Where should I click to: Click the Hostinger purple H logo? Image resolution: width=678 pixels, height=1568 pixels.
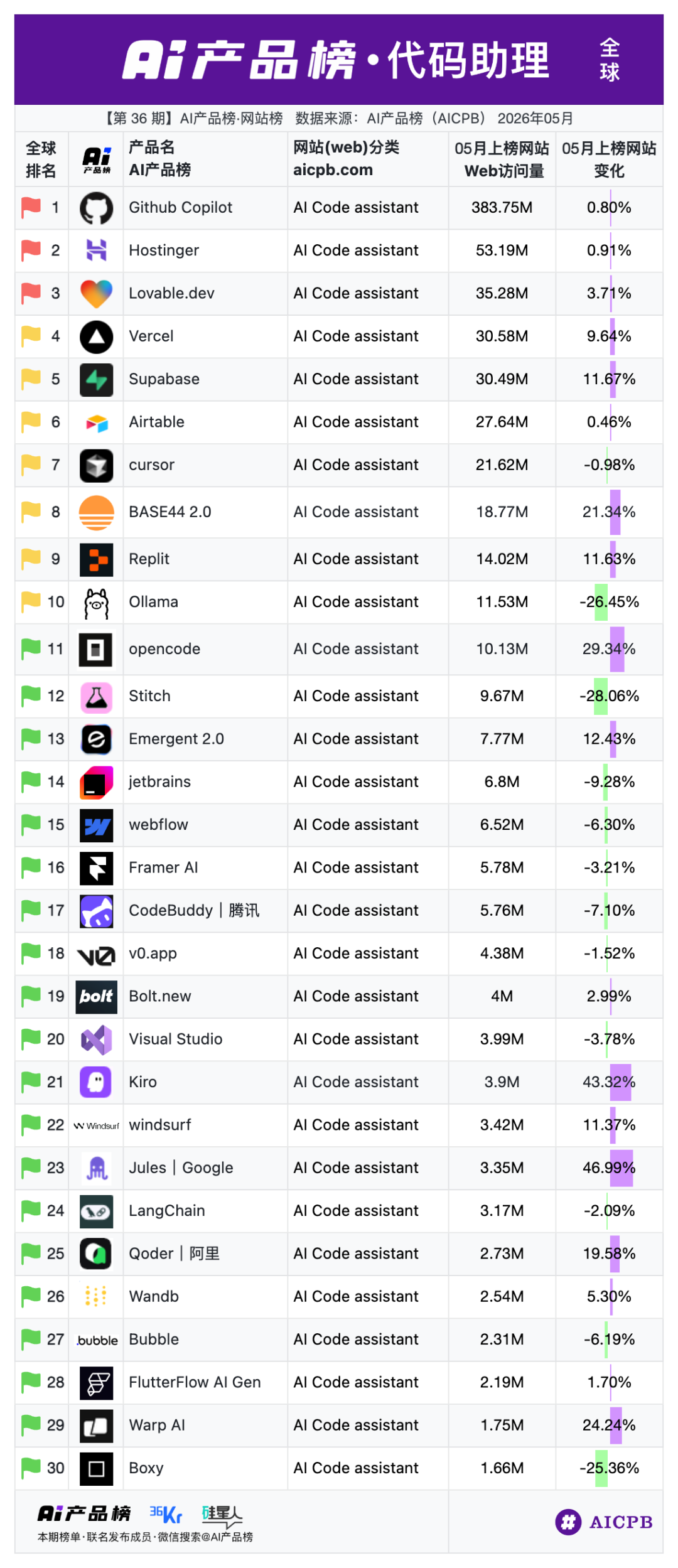(x=96, y=250)
